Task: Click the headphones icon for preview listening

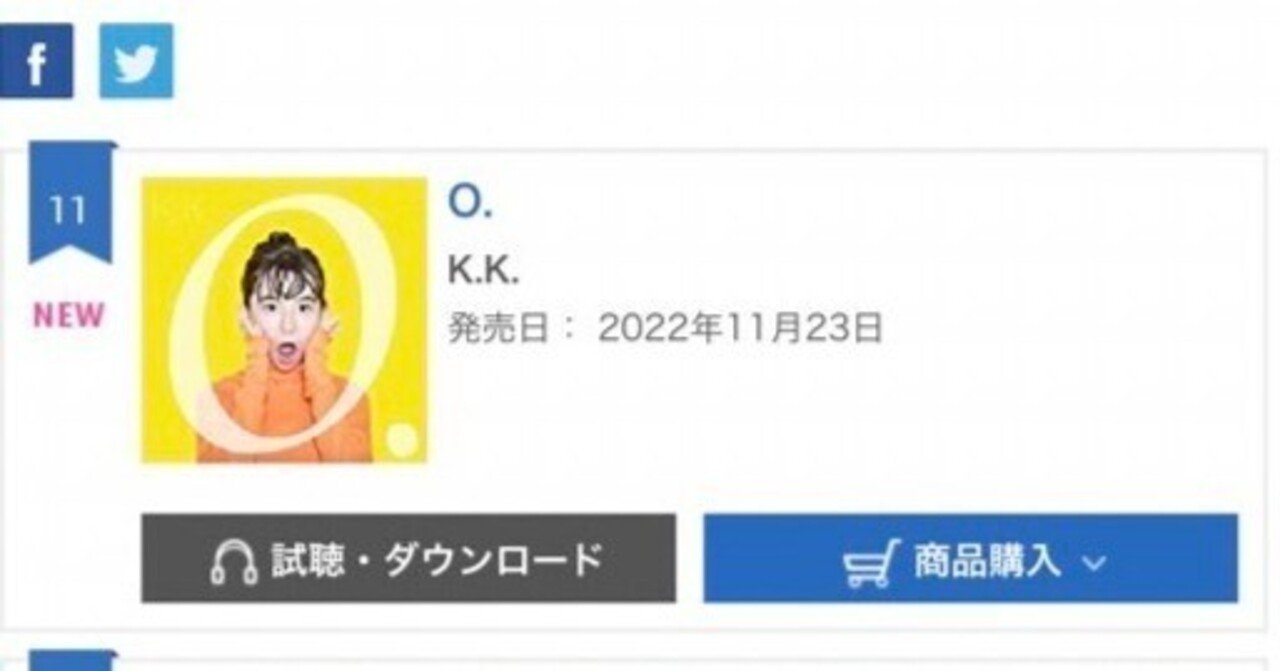Action: pos(235,563)
